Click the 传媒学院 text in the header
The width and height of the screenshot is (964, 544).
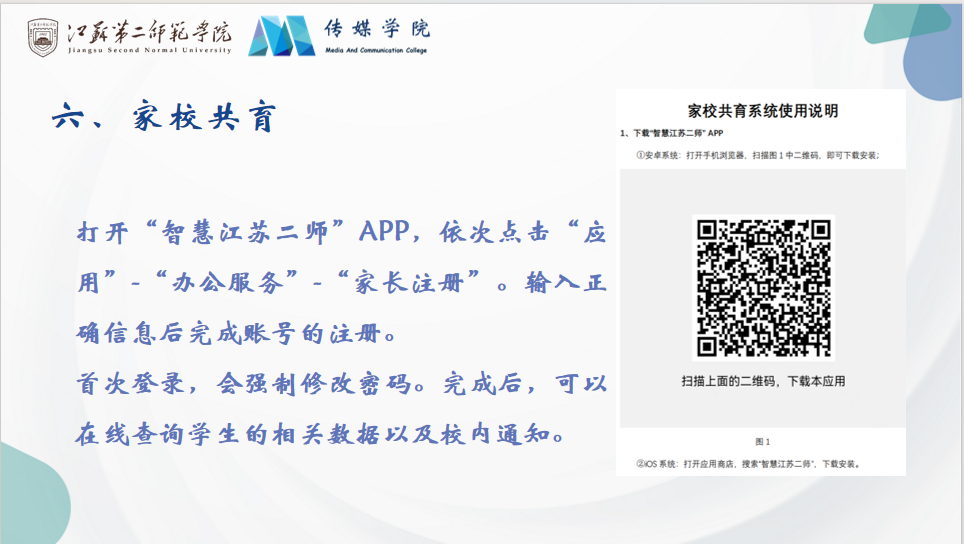pos(377,29)
